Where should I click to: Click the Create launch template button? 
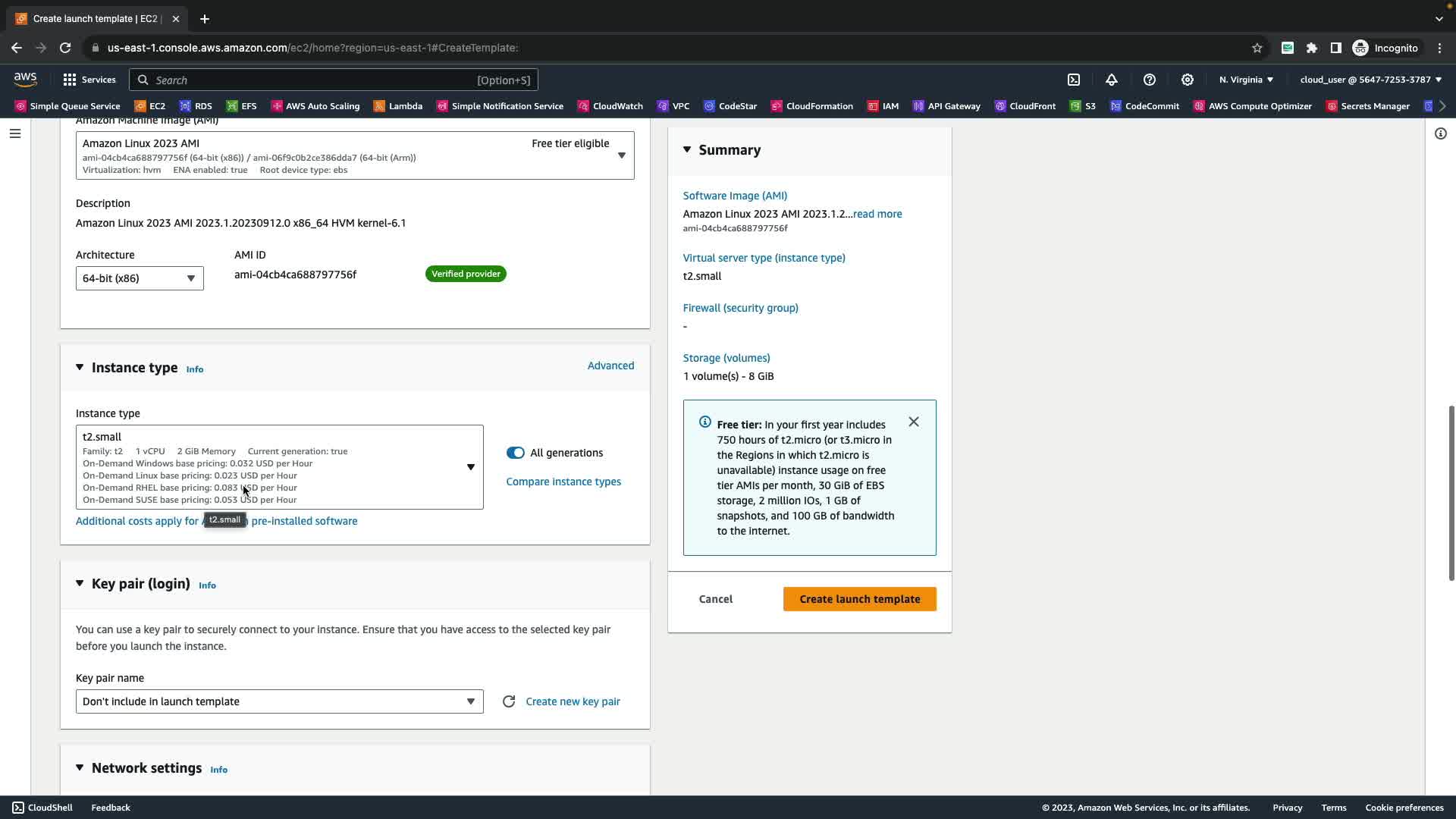pyautogui.click(x=859, y=599)
